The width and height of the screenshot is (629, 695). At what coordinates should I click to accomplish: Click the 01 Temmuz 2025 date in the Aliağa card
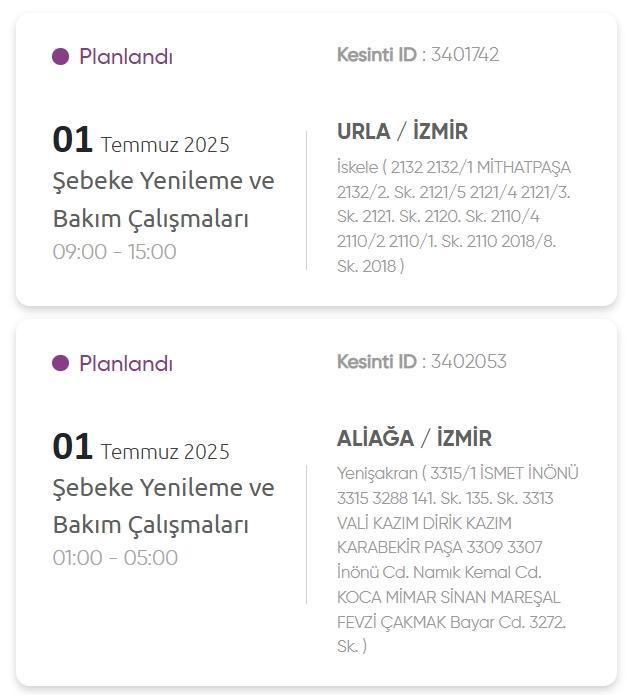pos(141,446)
